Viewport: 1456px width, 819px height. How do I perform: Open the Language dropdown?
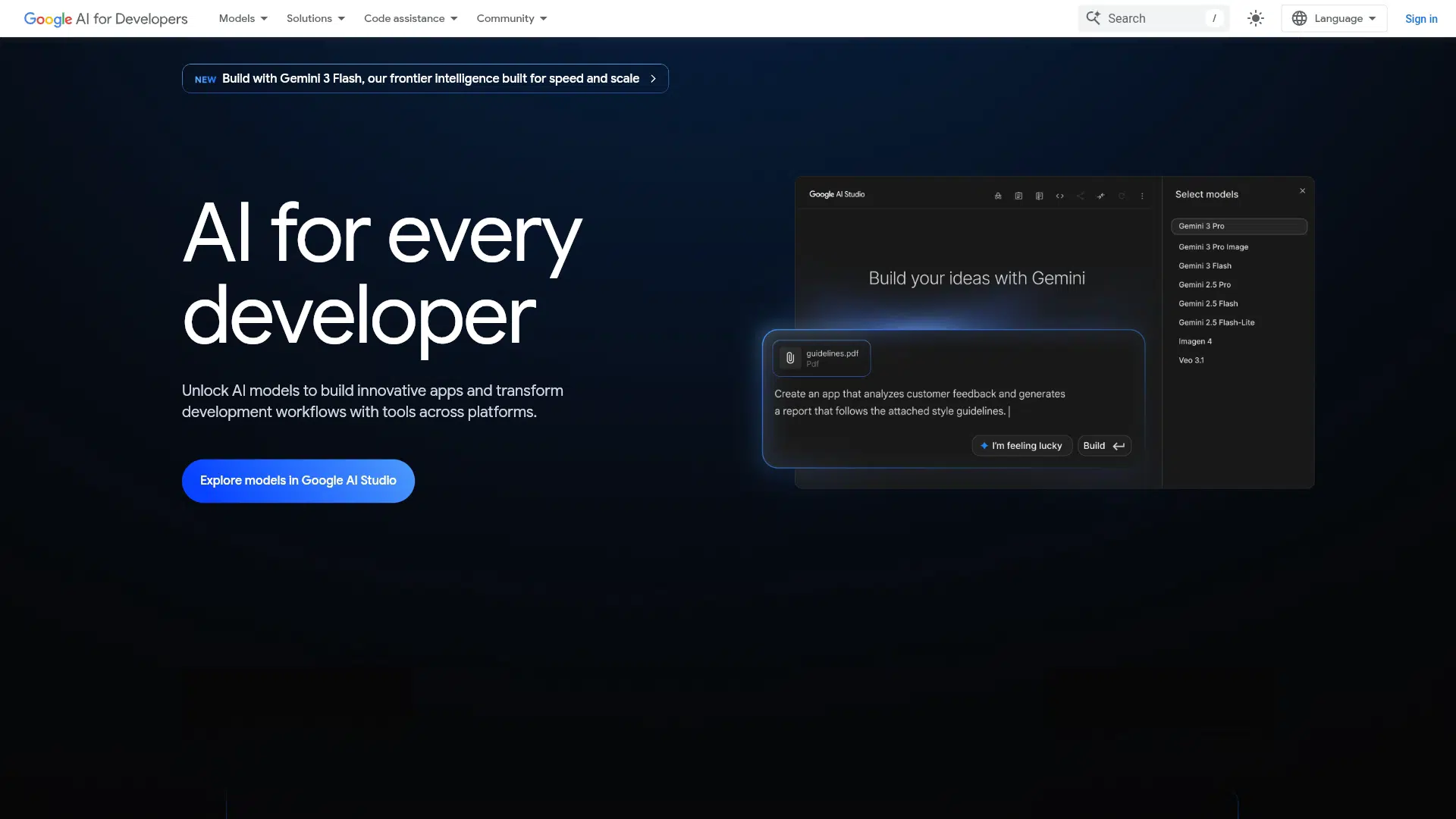(1334, 18)
